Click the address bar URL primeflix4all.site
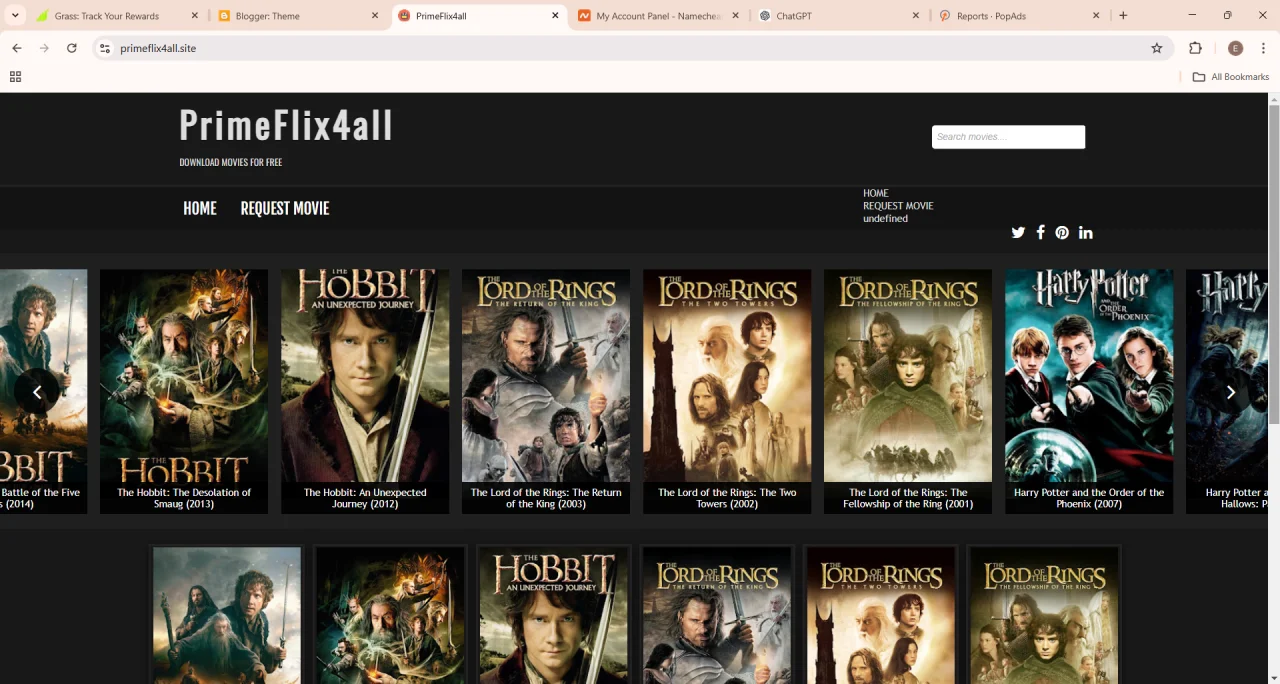Image resolution: width=1280 pixels, height=684 pixels. pos(158,48)
